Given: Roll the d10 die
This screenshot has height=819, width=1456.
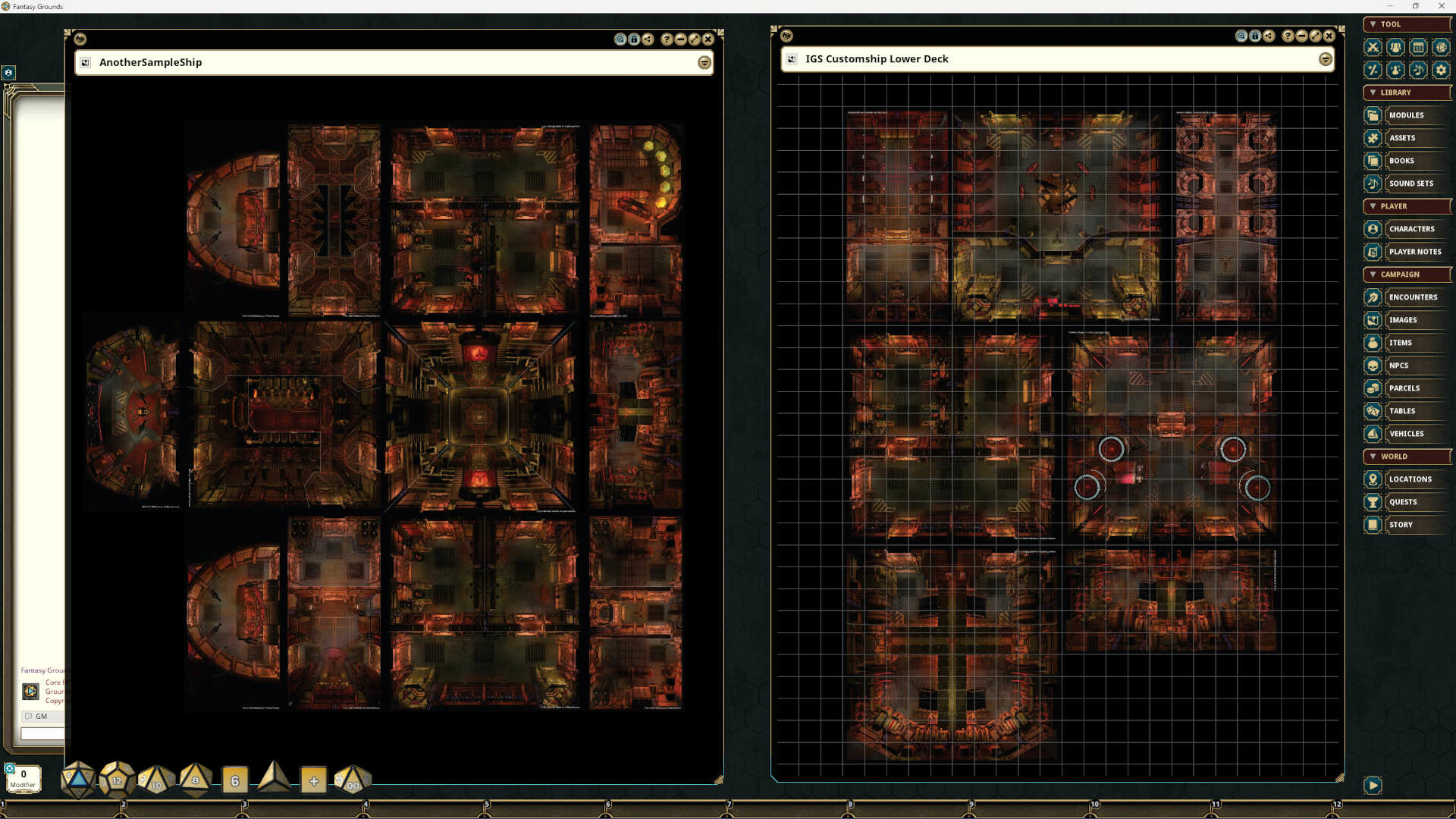Looking at the screenshot, I should [x=156, y=780].
